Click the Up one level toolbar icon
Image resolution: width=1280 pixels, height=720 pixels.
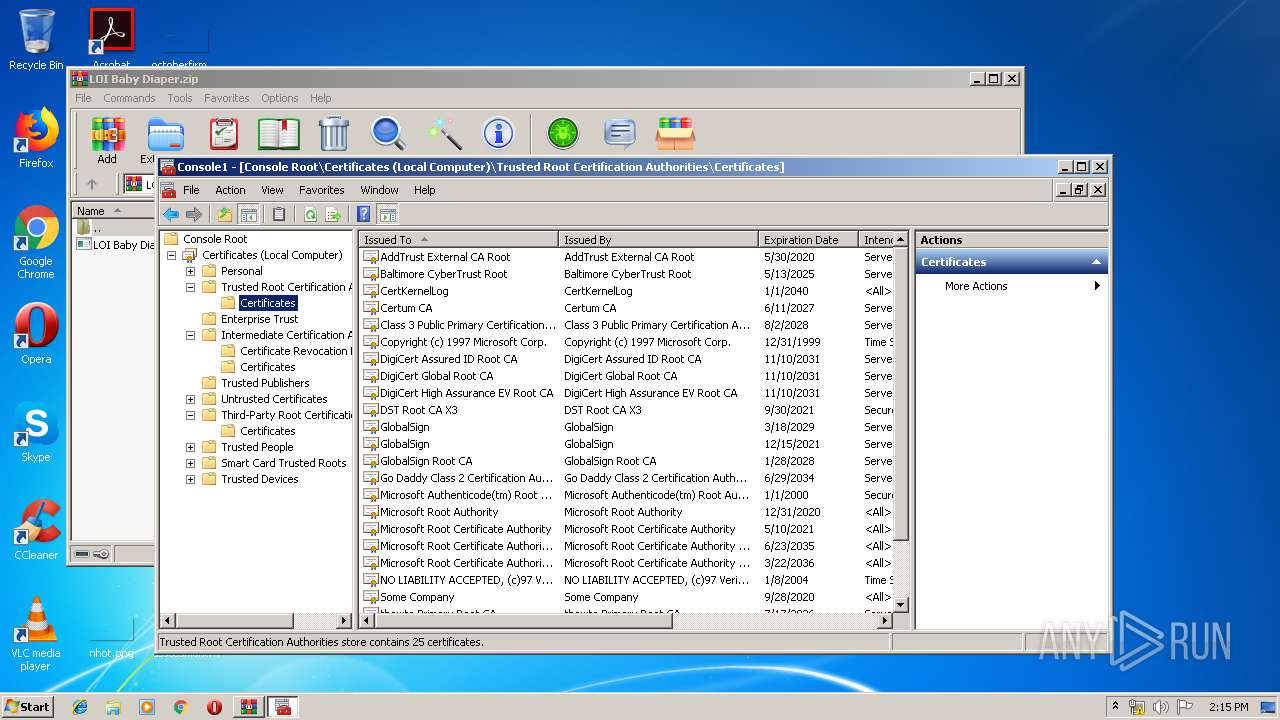pyautogui.click(x=225, y=214)
